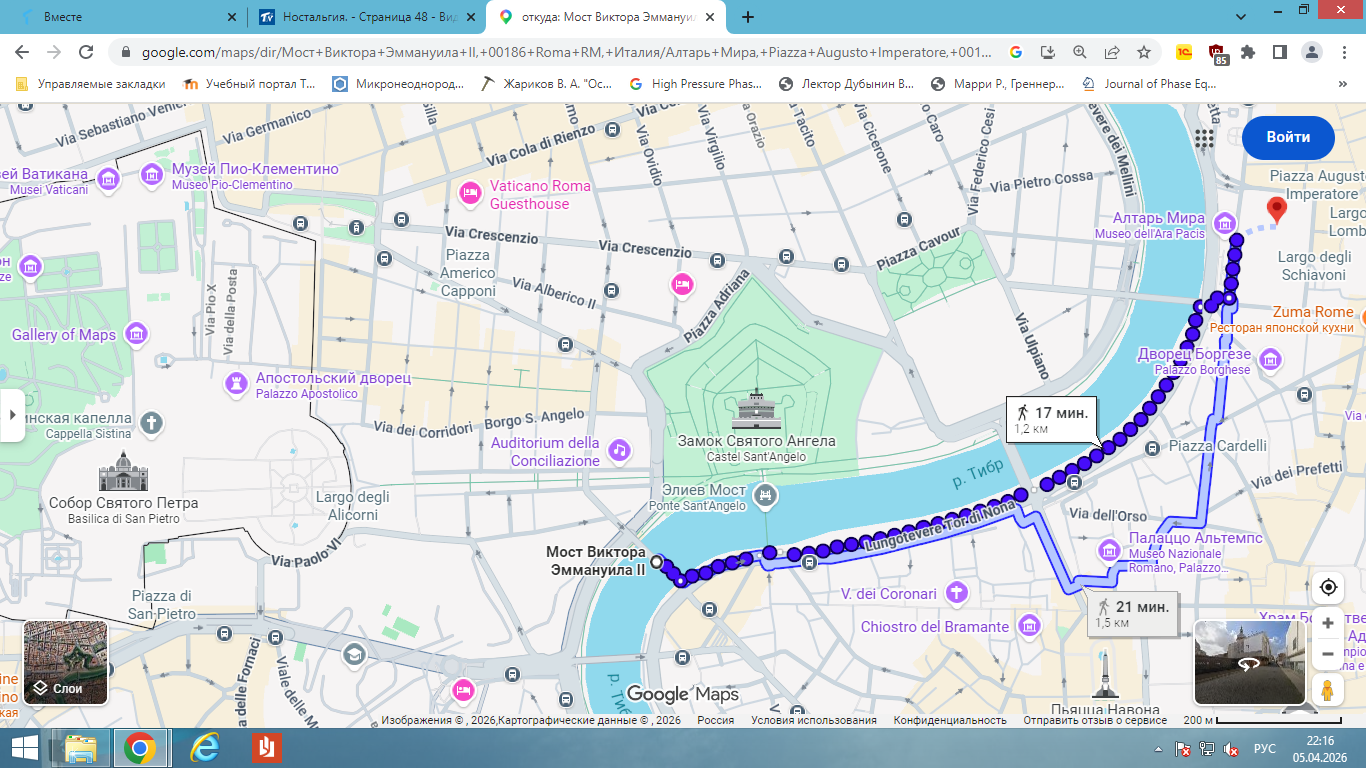Screen dimensions: 1366x768
Task: Toggle the Chrome side panel button
Action: click(1279, 52)
